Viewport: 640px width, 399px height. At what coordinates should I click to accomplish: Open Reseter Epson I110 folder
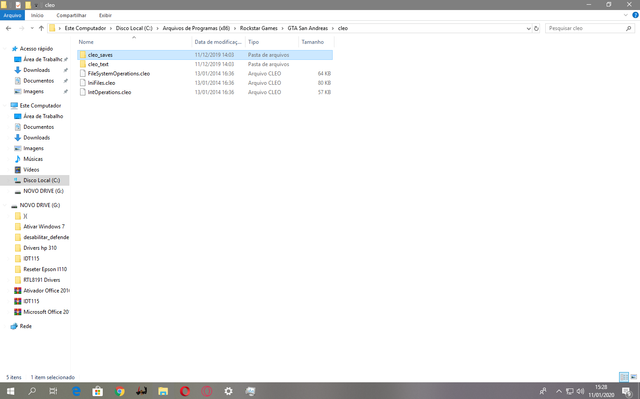[45, 269]
